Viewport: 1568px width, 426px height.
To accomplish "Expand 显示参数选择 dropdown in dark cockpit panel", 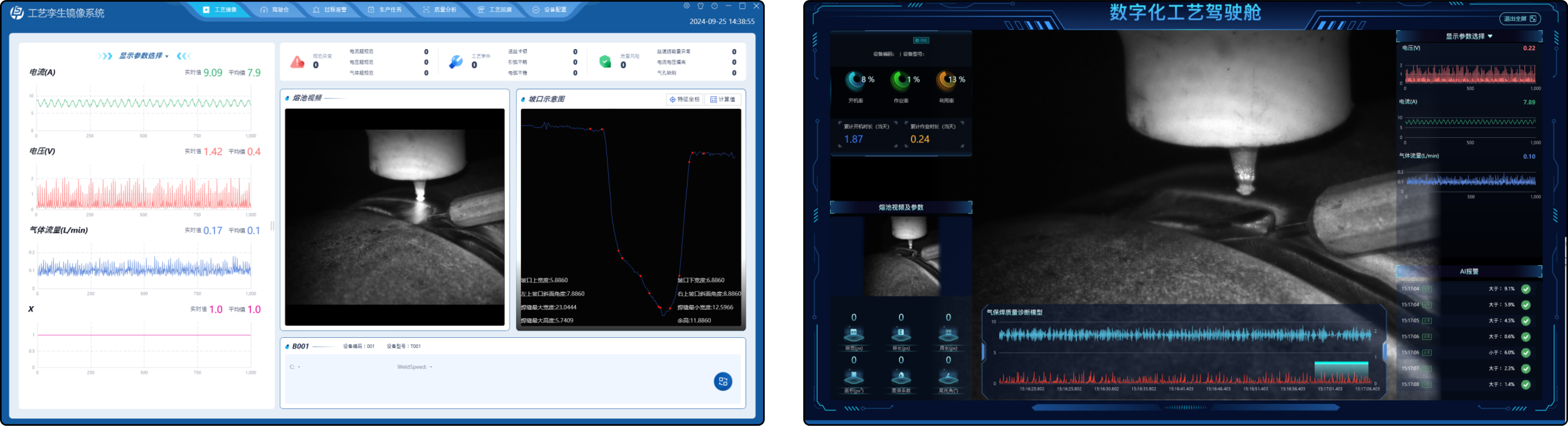I will (1469, 37).
